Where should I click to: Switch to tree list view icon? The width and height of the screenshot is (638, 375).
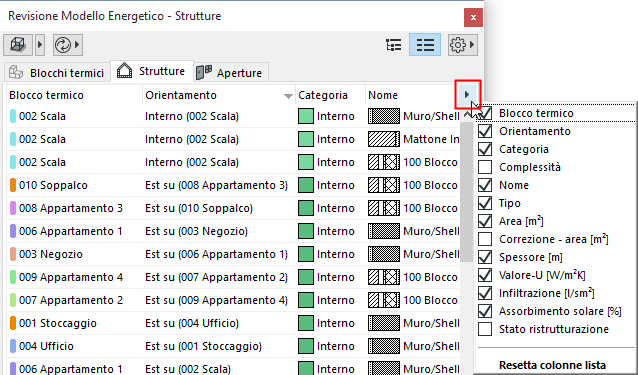(x=393, y=45)
